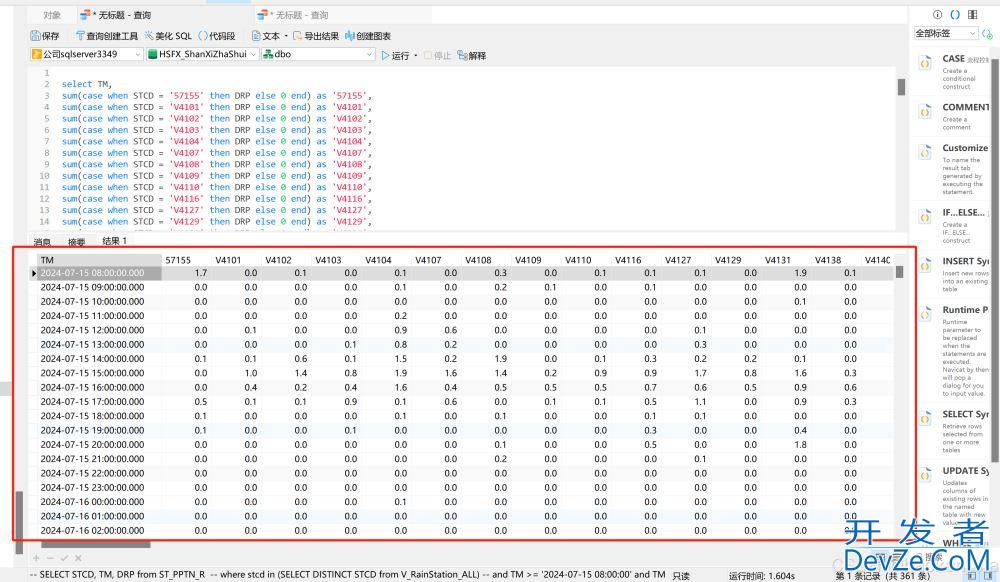Click the V4138 column header

(x=835, y=260)
